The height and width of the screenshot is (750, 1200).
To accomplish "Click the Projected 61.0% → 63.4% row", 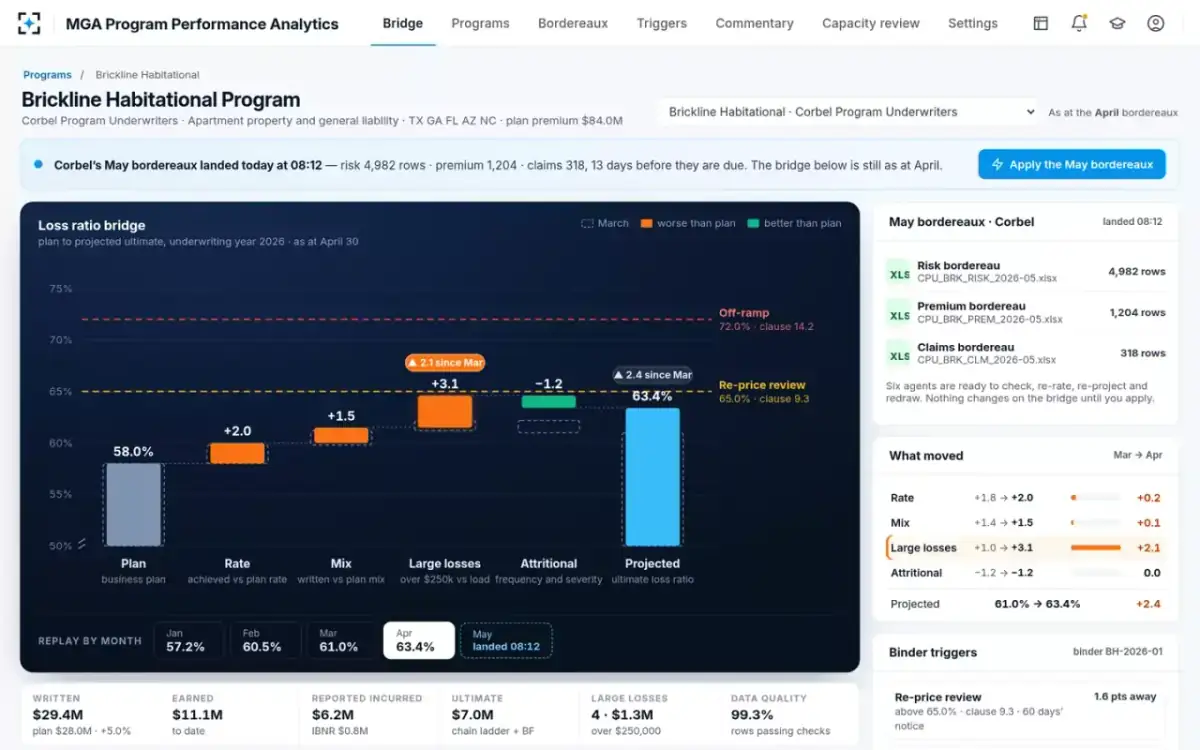I will [1025, 604].
